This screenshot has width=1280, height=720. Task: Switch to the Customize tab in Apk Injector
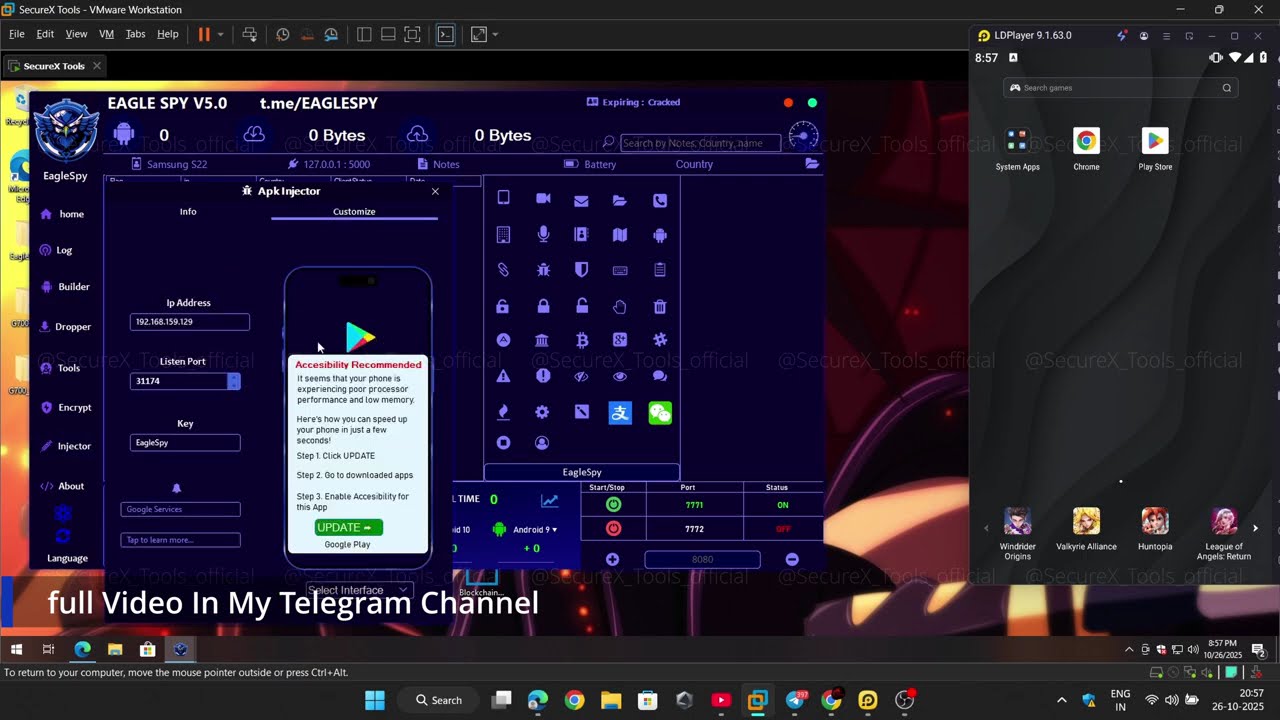tap(354, 212)
